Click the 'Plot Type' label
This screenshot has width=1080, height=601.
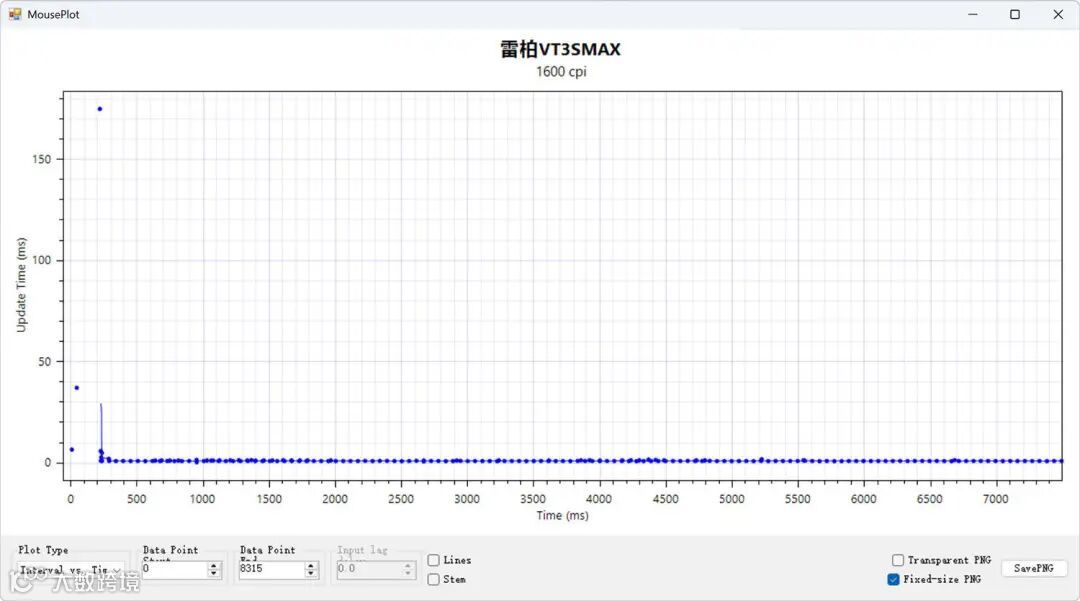point(43,550)
